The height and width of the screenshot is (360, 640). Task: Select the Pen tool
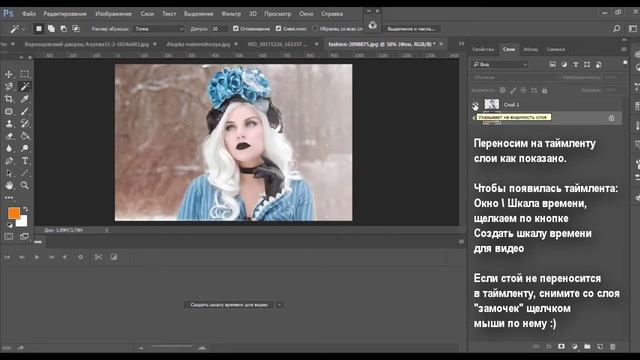point(9,161)
